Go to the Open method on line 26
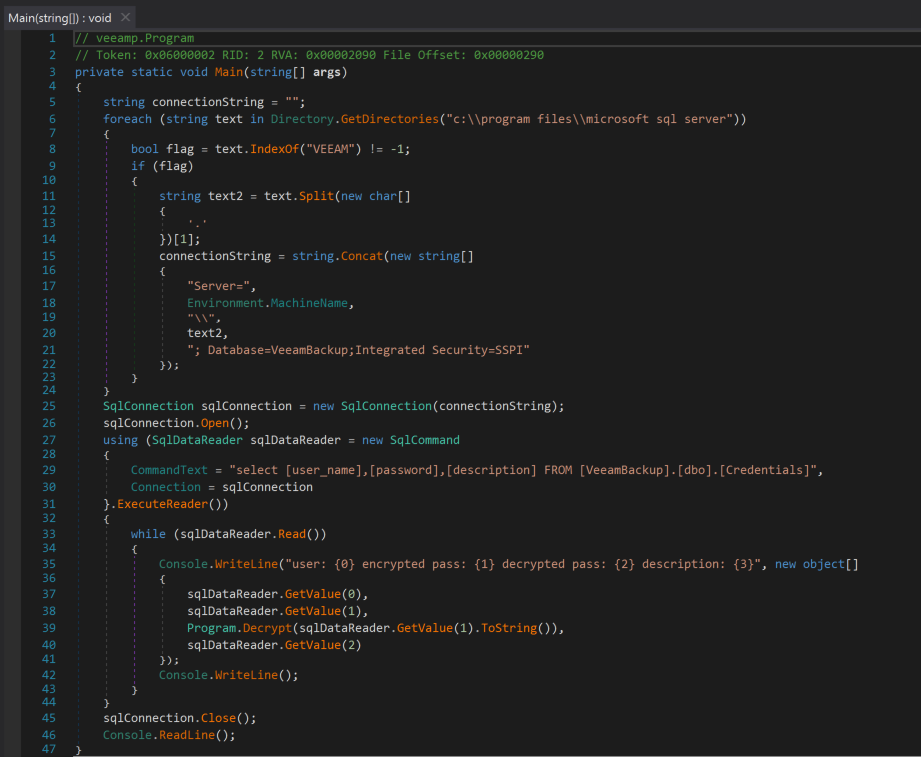 click(x=215, y=423)
